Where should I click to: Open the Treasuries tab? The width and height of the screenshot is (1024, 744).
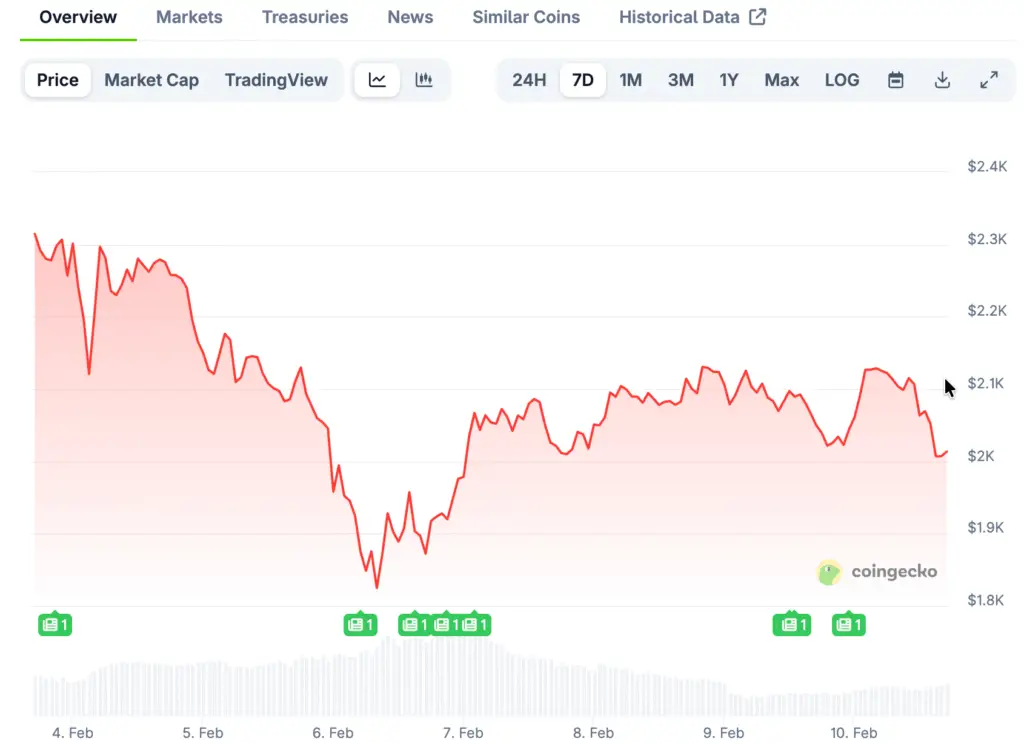click(x=305, y=17)
